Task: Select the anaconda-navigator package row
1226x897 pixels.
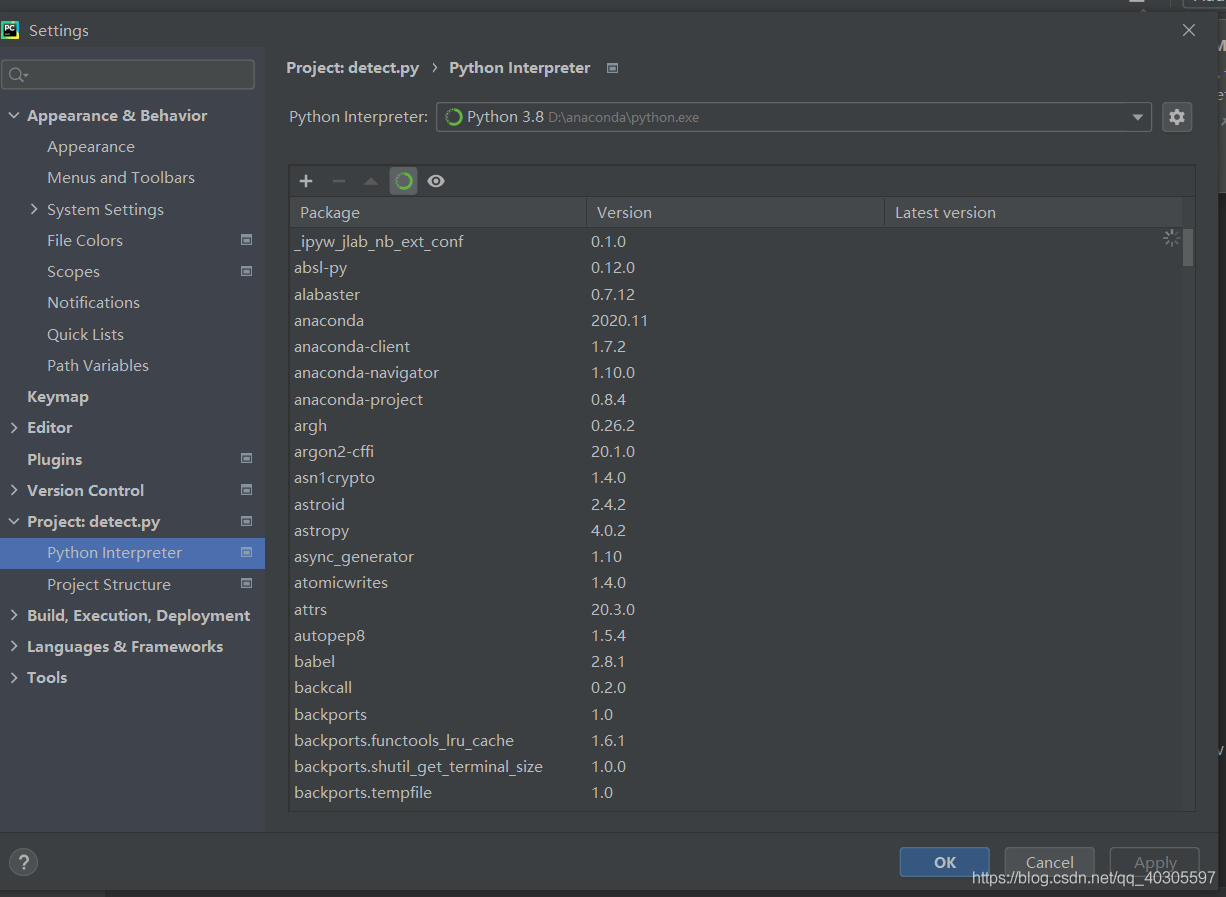Action: click(x=366, y=373)
